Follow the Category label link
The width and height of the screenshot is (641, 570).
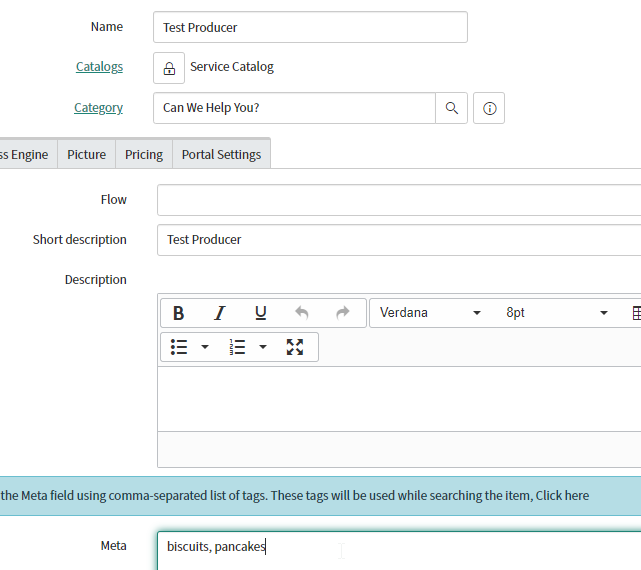(98, 108)
